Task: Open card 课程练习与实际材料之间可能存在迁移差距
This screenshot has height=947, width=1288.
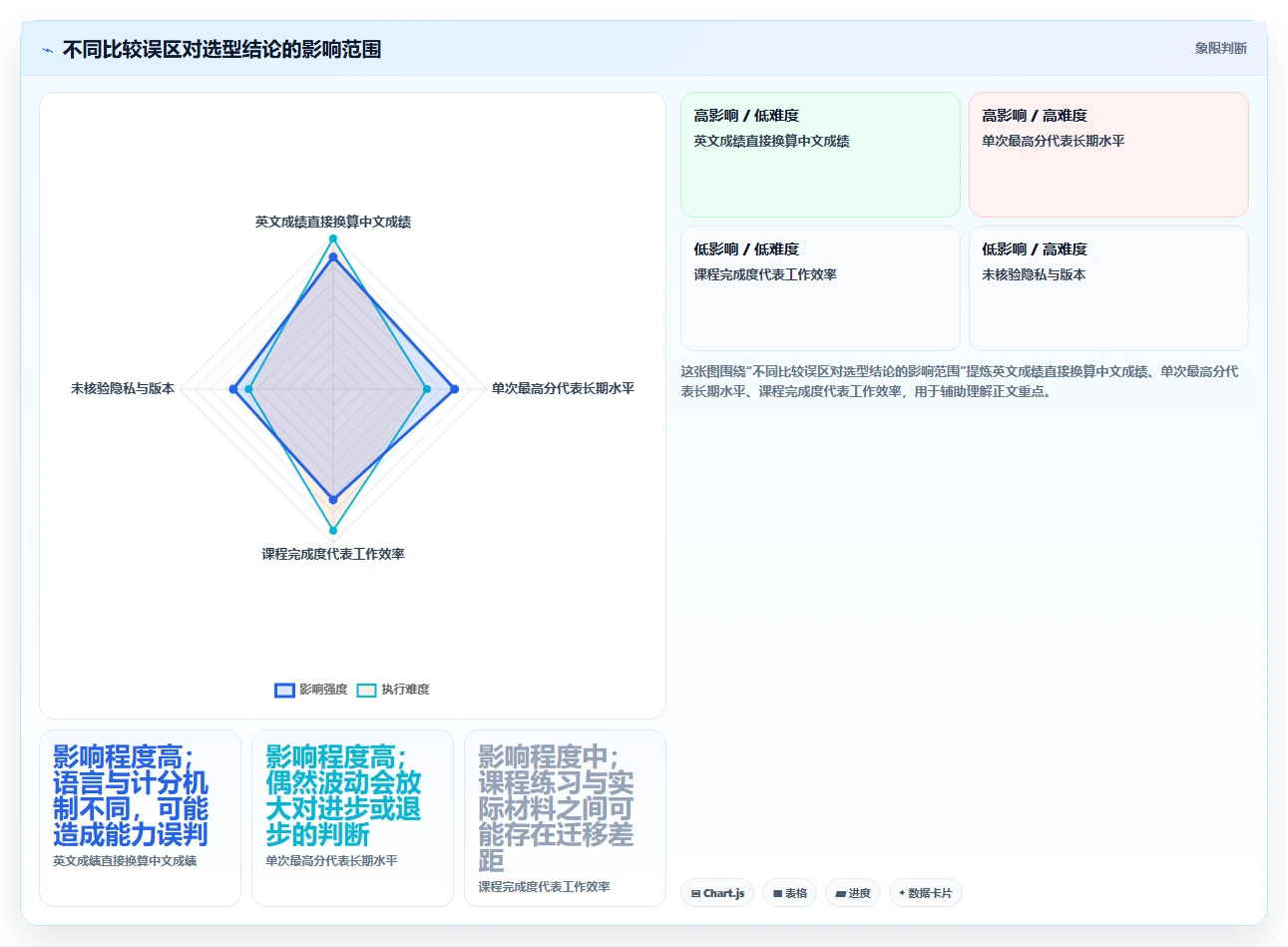Action: (565, 818)
